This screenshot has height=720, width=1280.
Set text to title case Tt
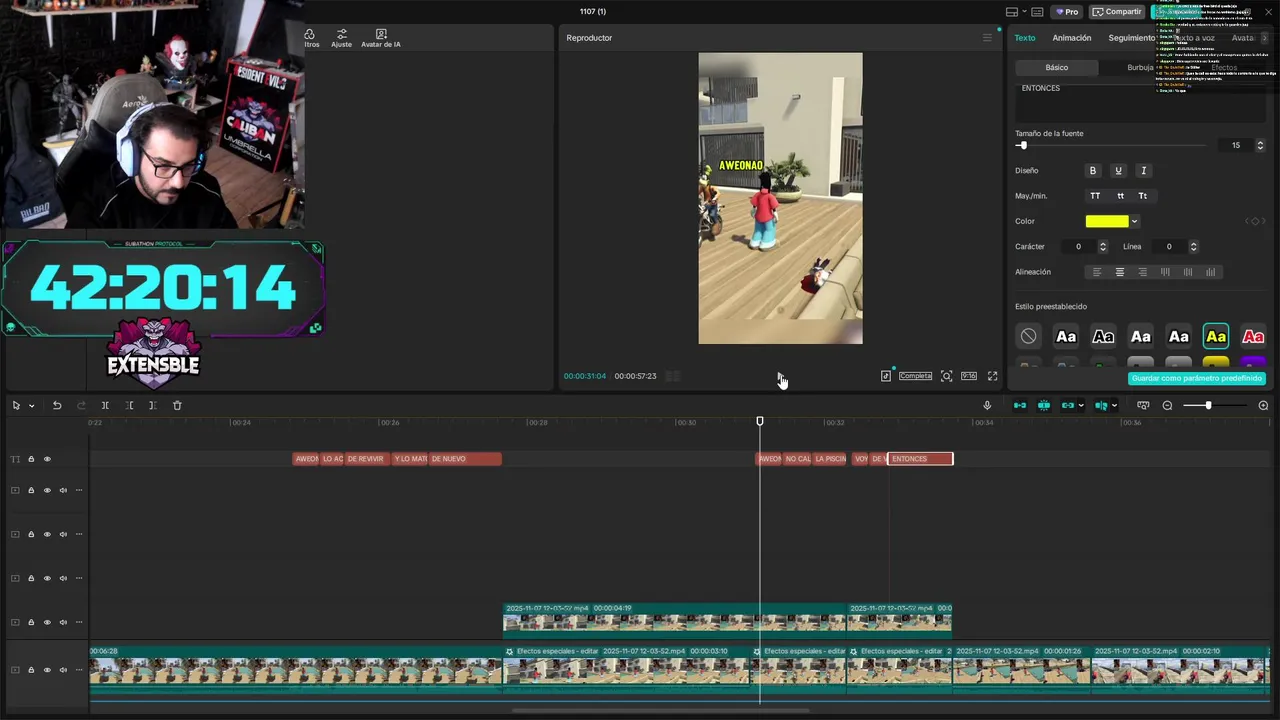click(x=1143, y=196)
